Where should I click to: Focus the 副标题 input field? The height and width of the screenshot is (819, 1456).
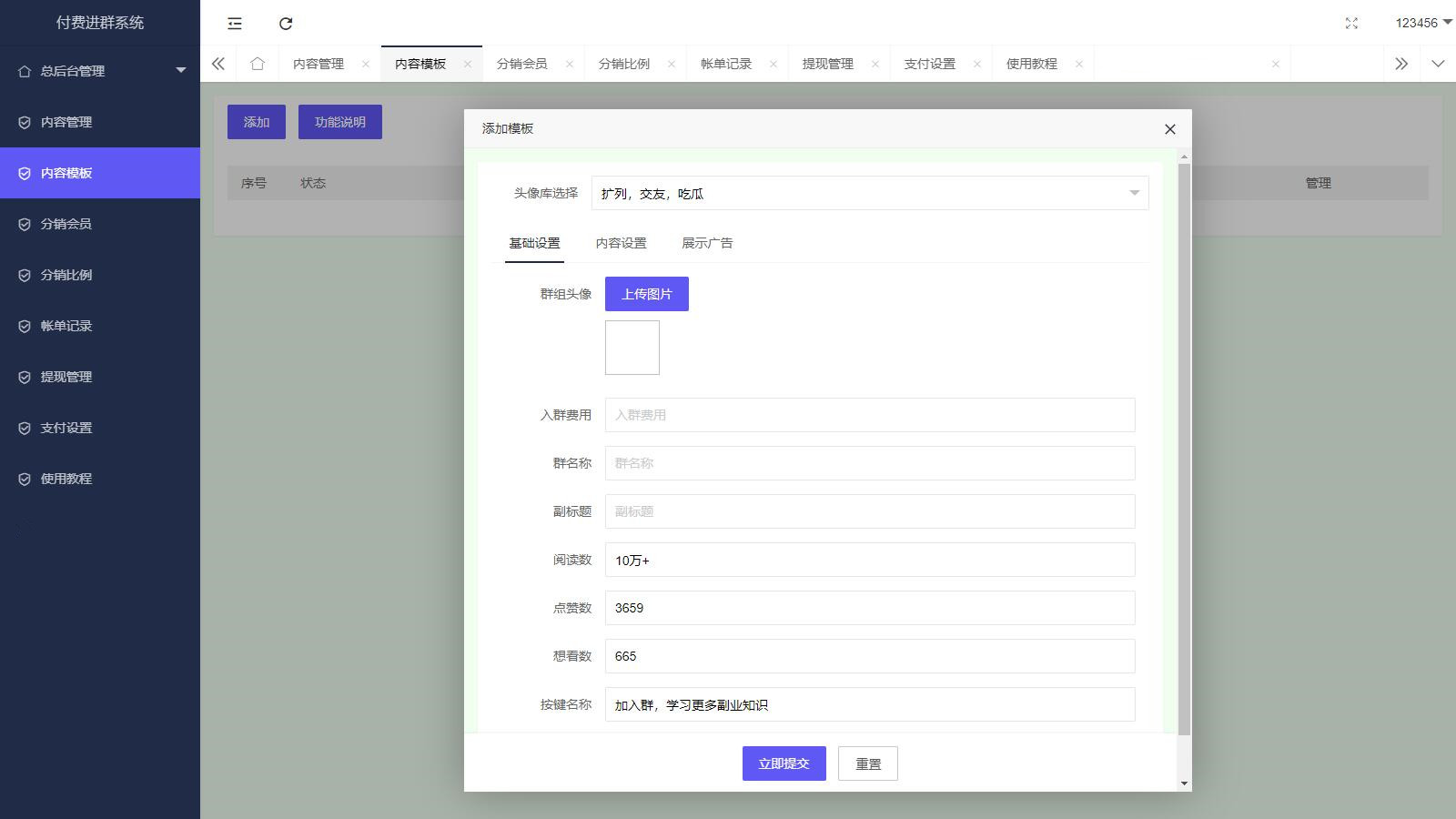pos(870,511)
